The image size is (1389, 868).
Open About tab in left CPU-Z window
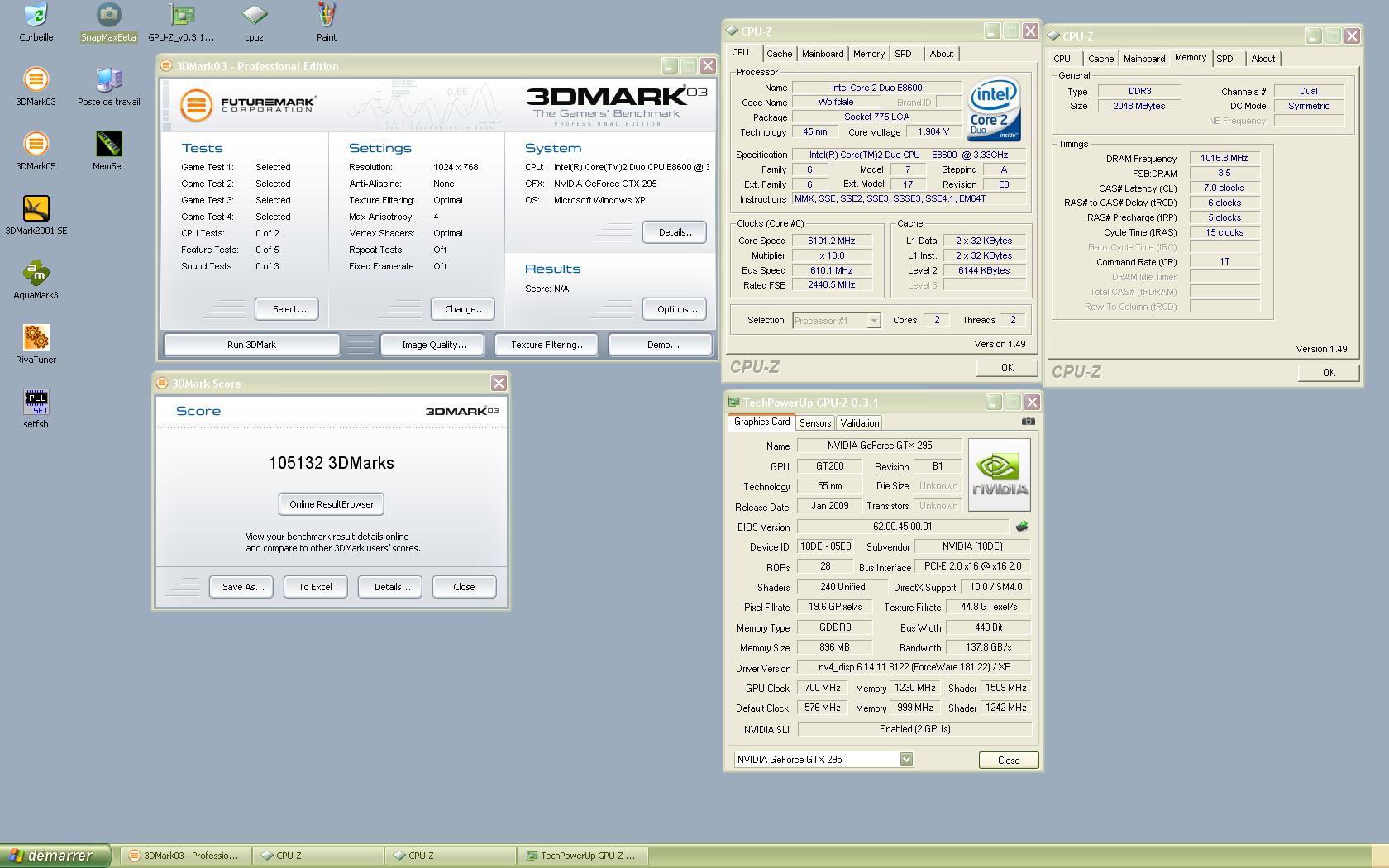pyautogui.click(x=942, y=54)
